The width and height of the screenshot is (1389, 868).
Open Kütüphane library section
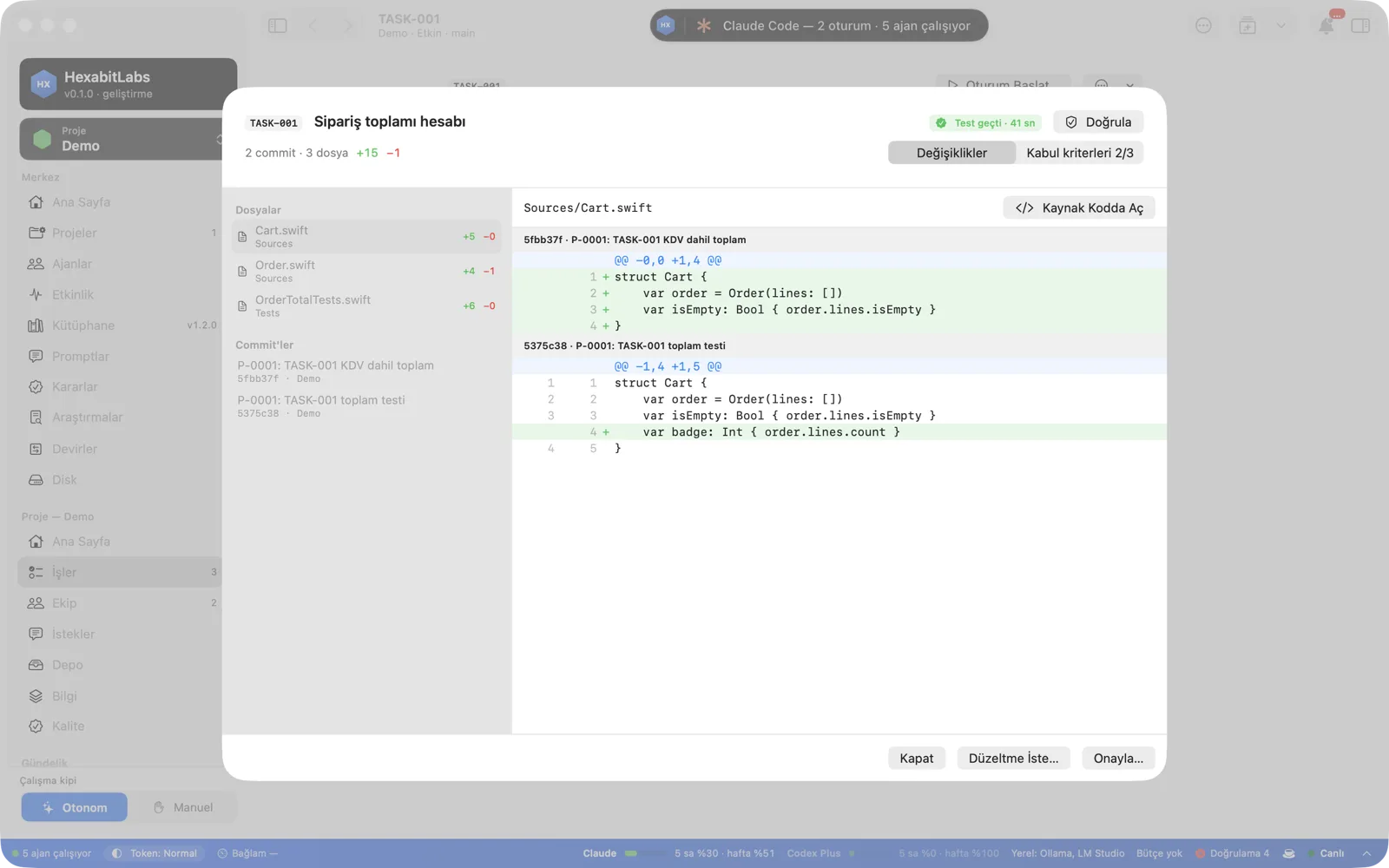click(120, 325)
